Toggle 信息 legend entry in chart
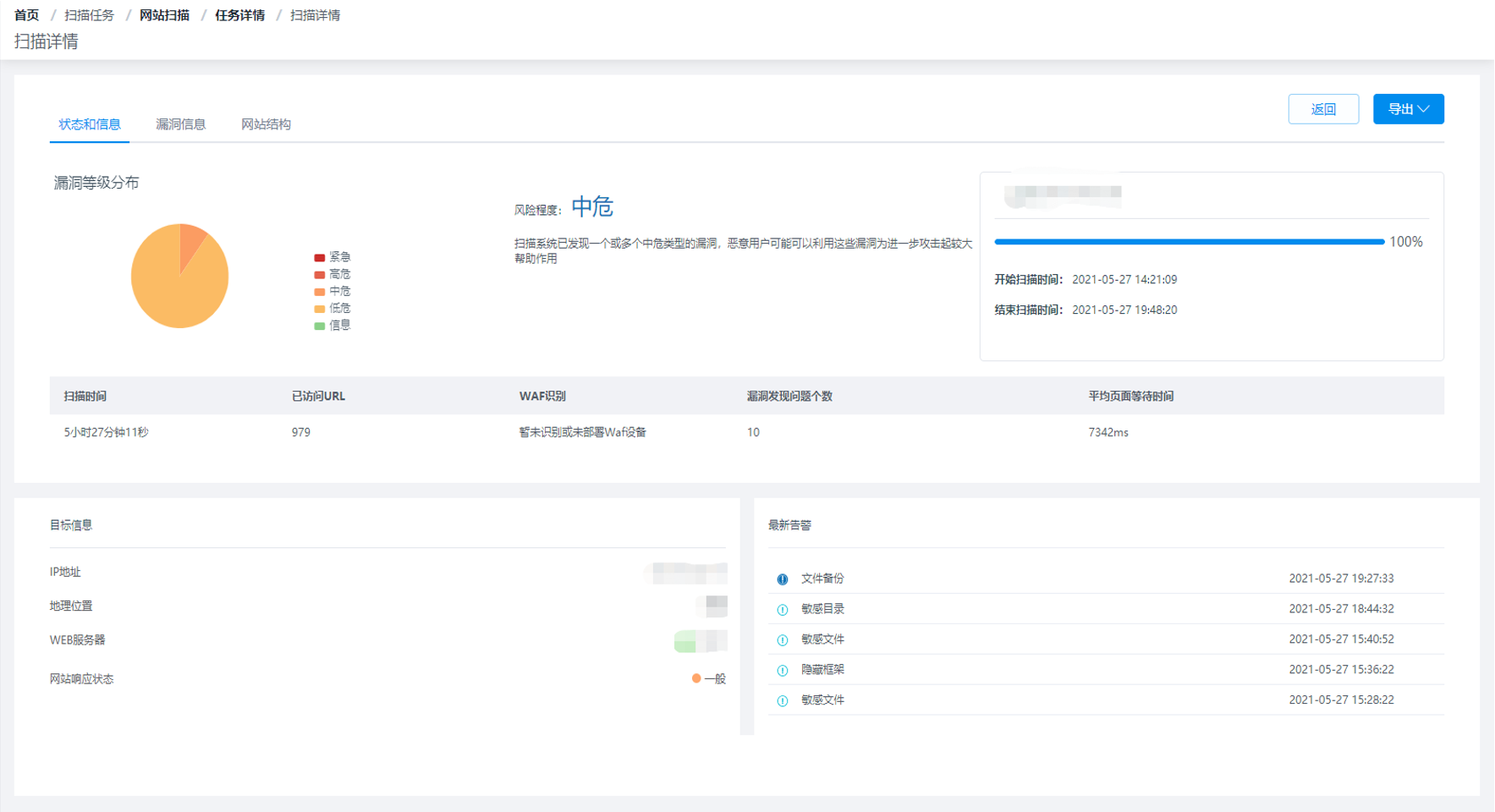 pyautogui.click(x=332, y=326)
